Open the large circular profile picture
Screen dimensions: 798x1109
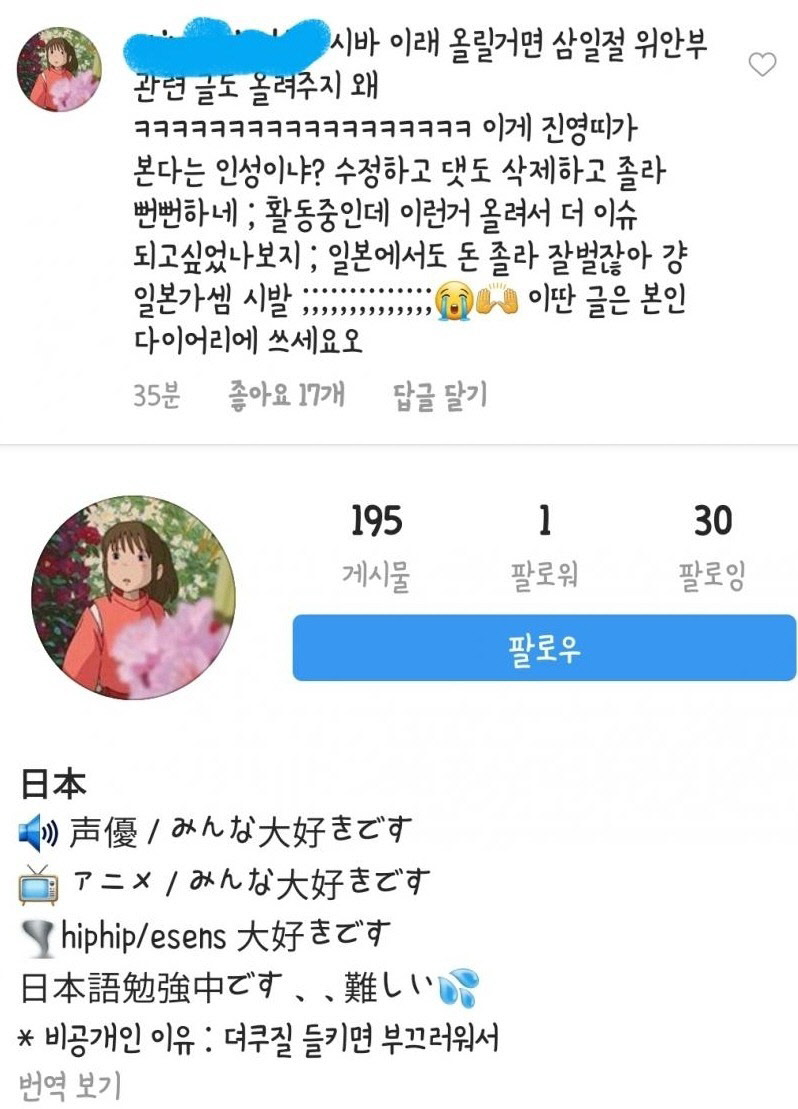coord(134,598)
